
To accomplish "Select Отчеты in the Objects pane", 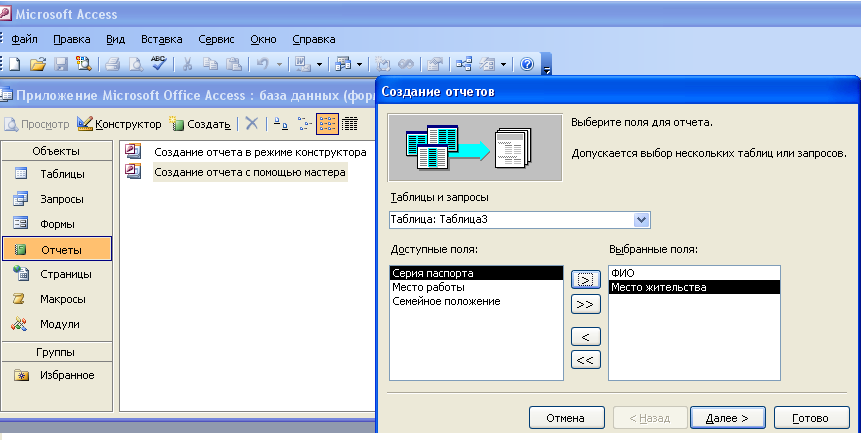I will coord(57,249).
